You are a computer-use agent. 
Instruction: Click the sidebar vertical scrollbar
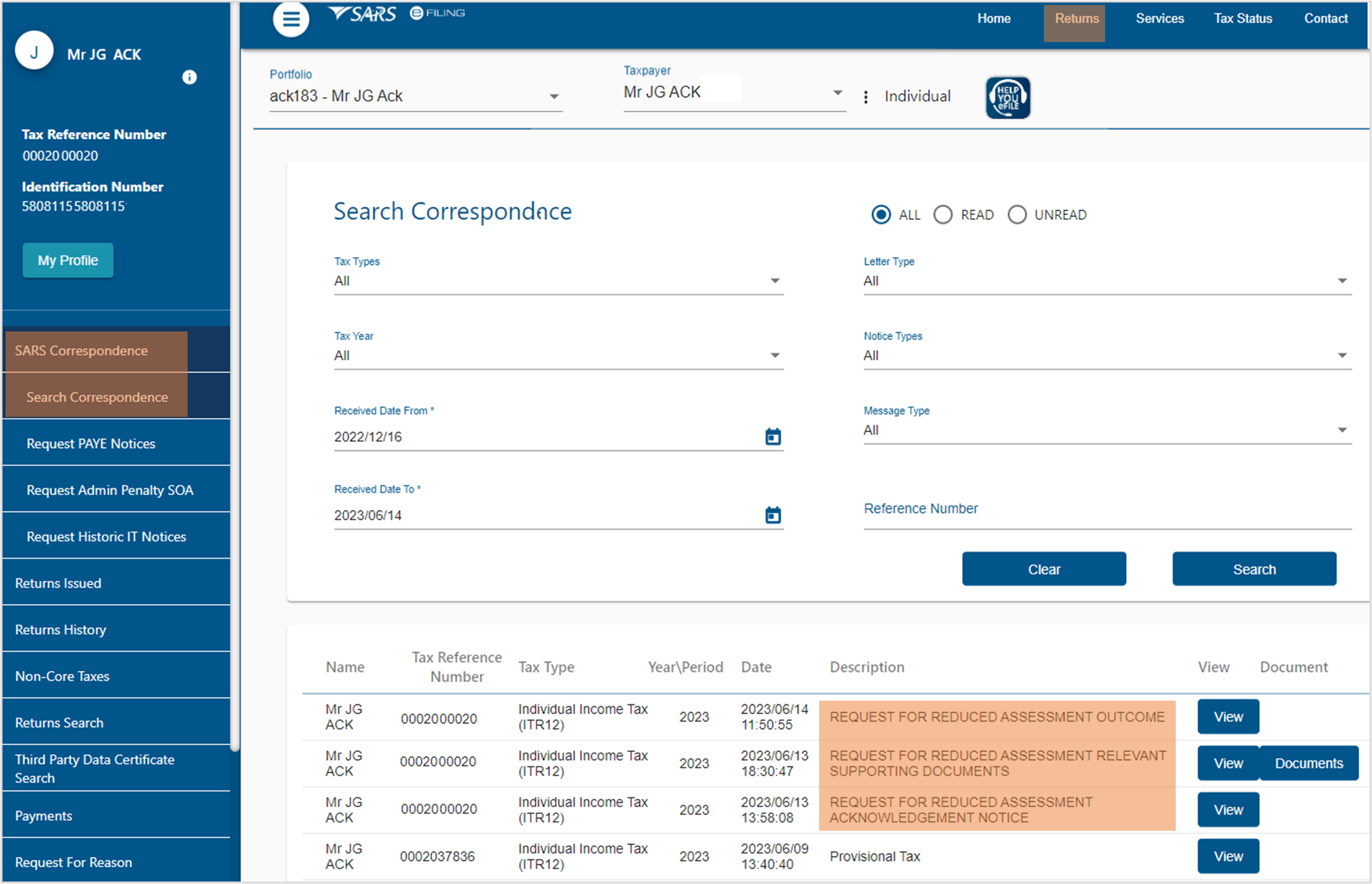(235, 377)
